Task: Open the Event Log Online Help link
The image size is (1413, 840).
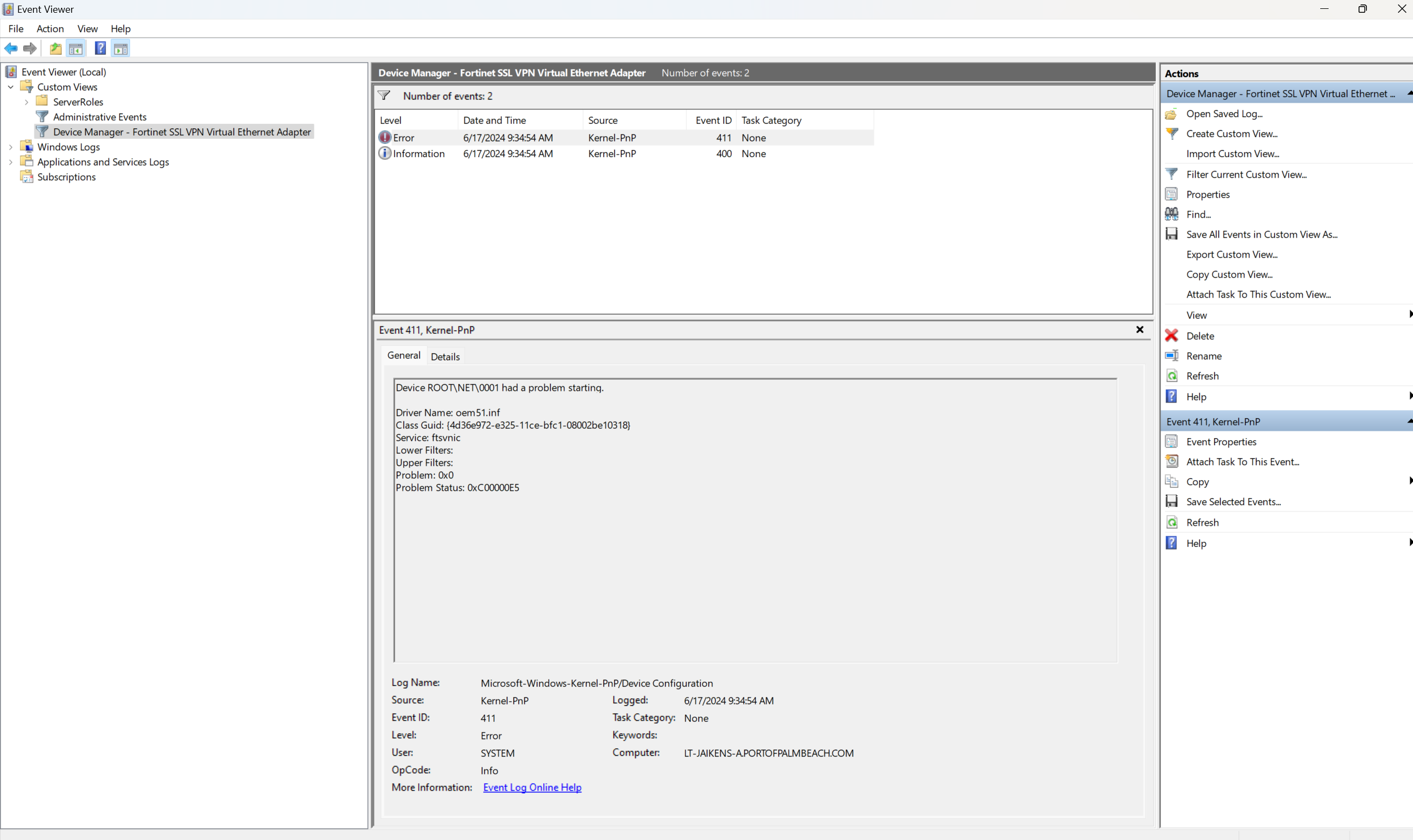Action: click(x=532, y=787)
